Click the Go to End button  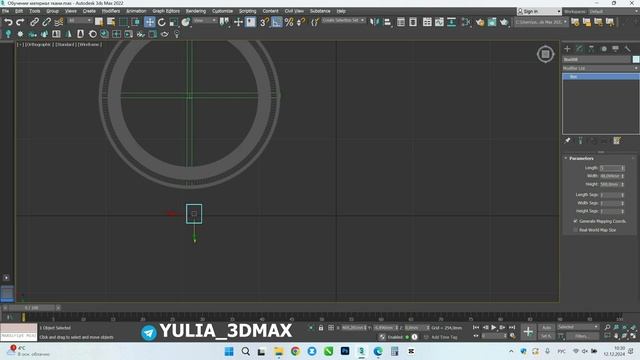(512, 327)
